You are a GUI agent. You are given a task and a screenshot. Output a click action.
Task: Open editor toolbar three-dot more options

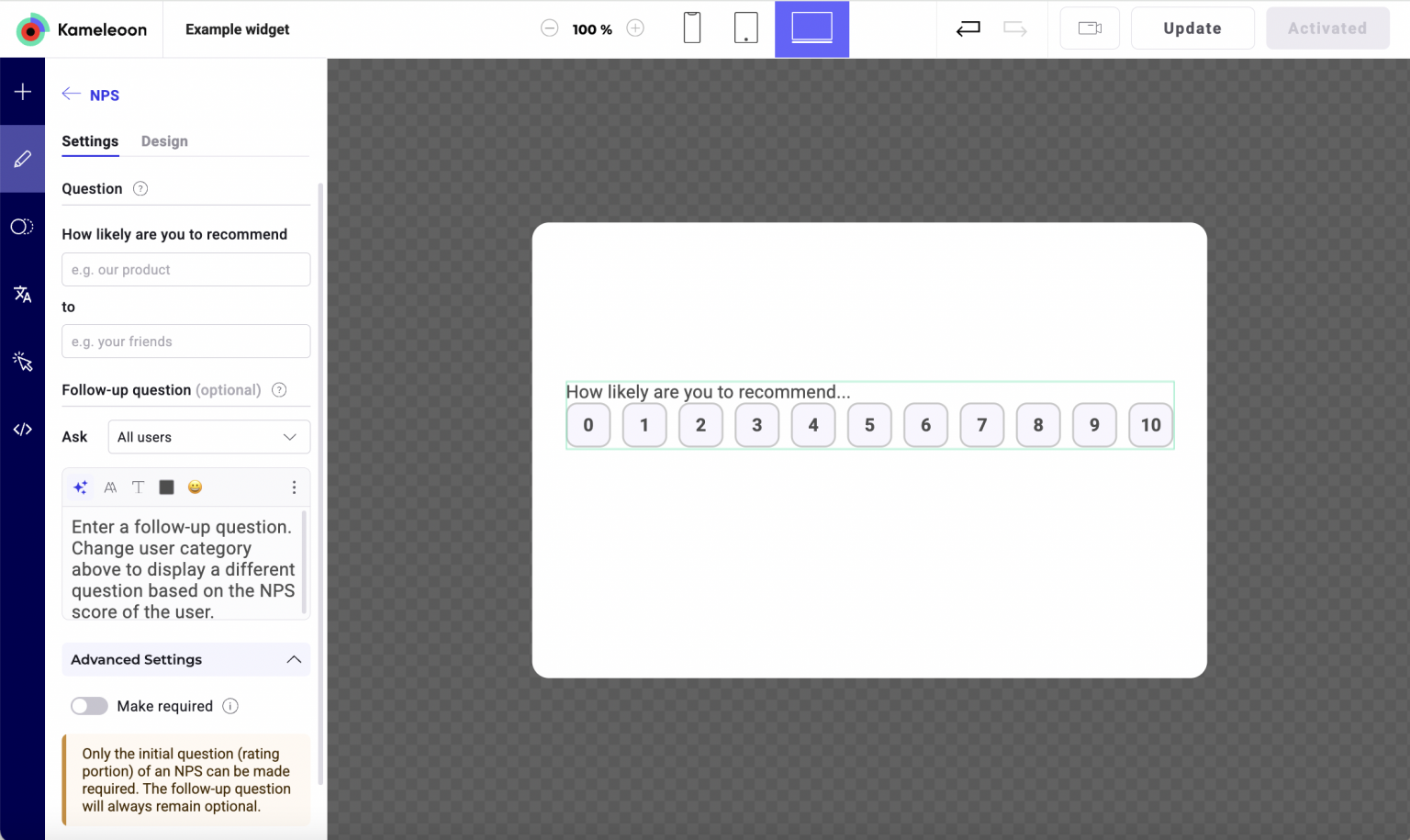pyautogui.click(x=294, y=487)
